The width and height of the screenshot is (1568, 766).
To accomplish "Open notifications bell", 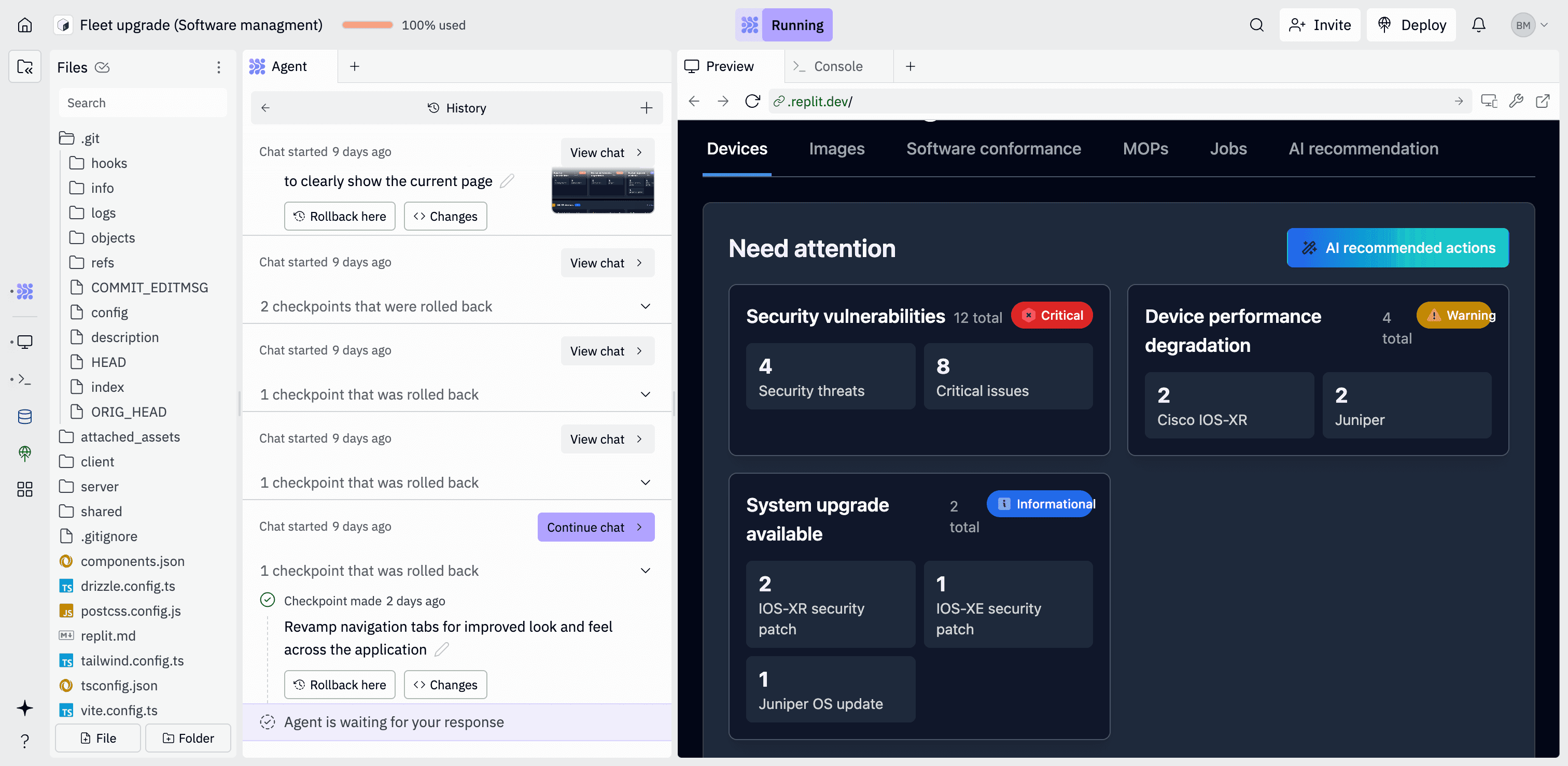I will 1478,25.
